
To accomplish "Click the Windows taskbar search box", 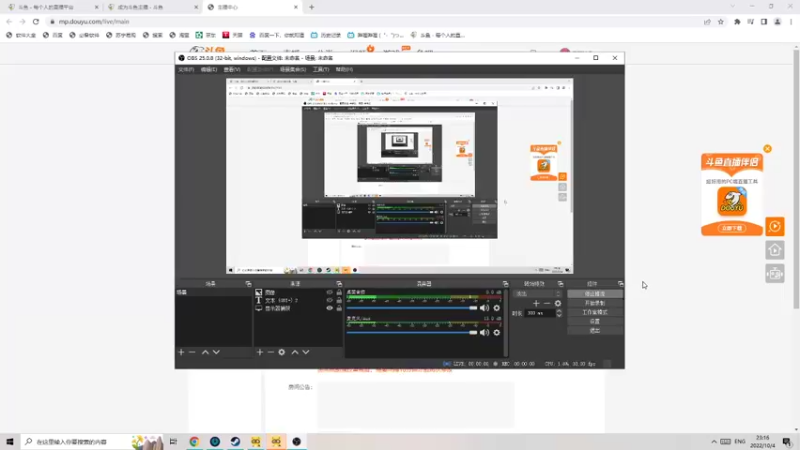I will 92,441.
